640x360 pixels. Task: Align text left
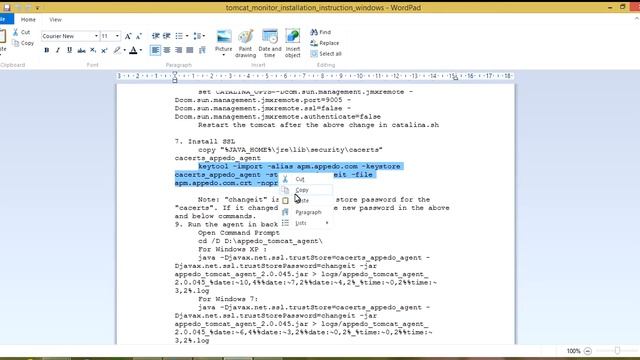[x=155, y=50]
